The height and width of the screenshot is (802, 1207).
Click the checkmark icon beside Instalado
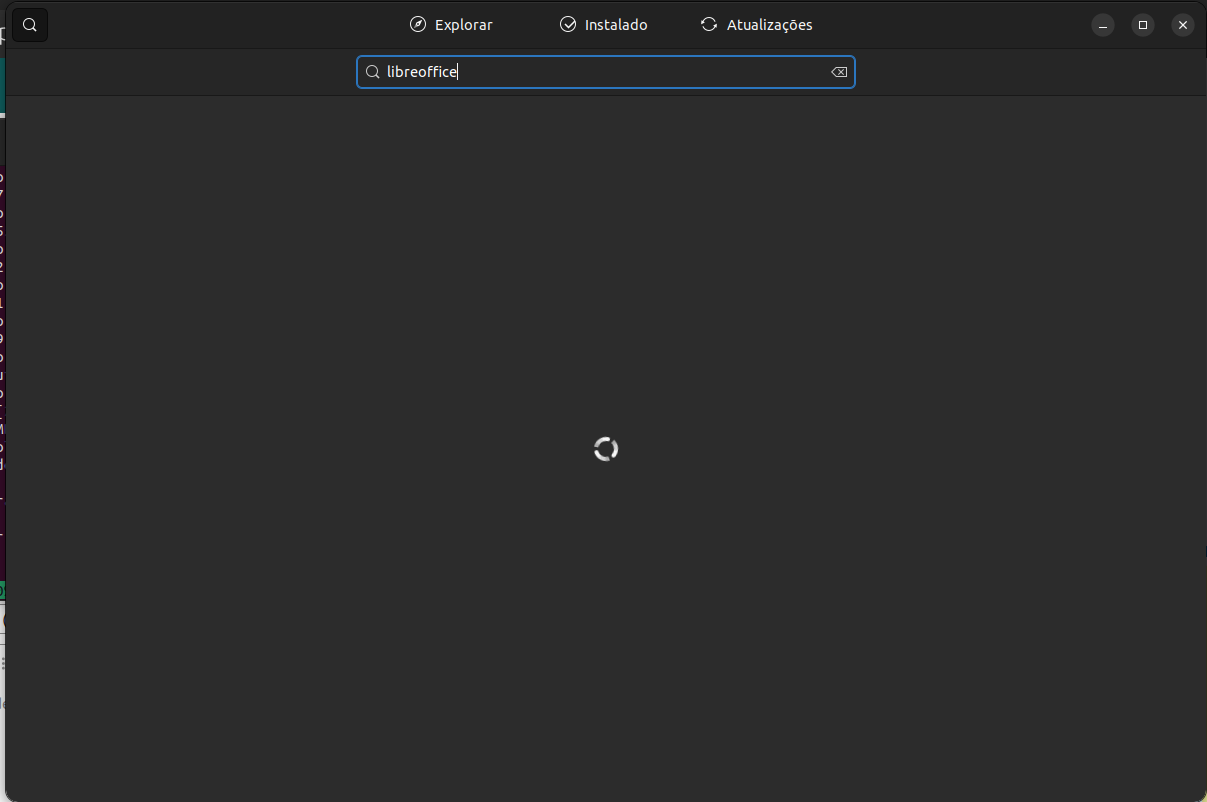click(x=568, y=25)
